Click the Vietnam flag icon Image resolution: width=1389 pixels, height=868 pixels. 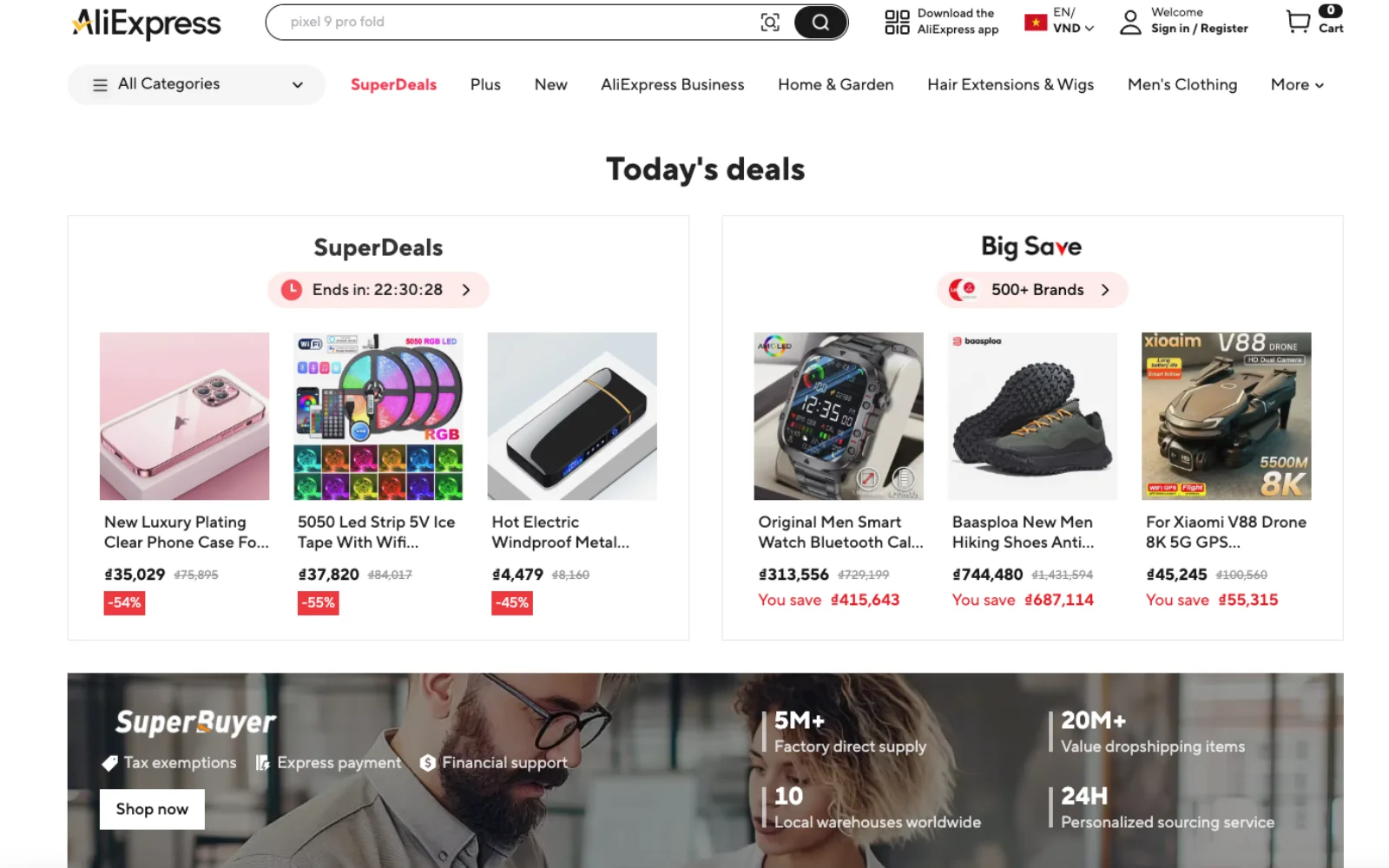click(1036, 23)
